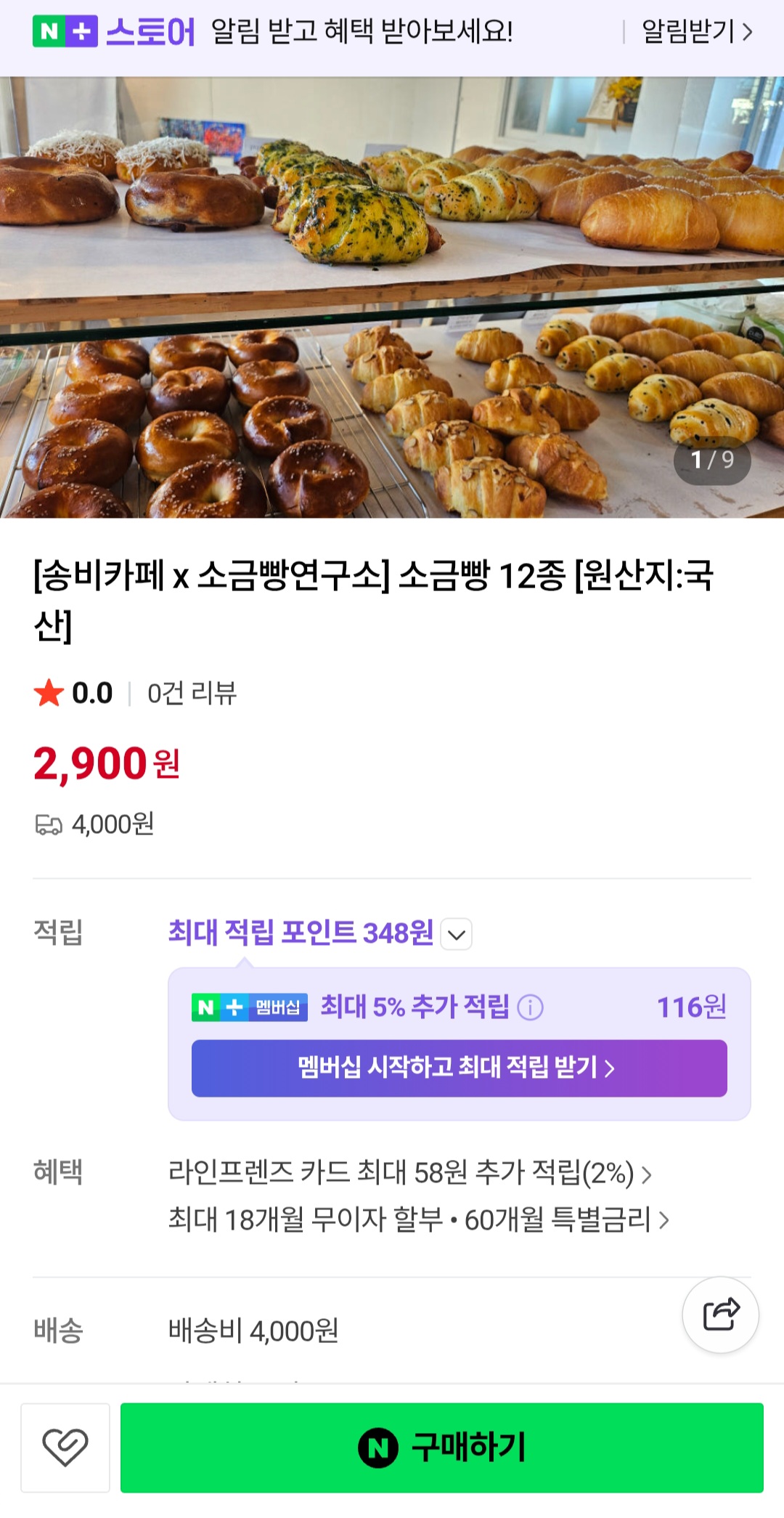
Task: Tap the 1/9 image counter badge
Action: [x=712, y=460]
